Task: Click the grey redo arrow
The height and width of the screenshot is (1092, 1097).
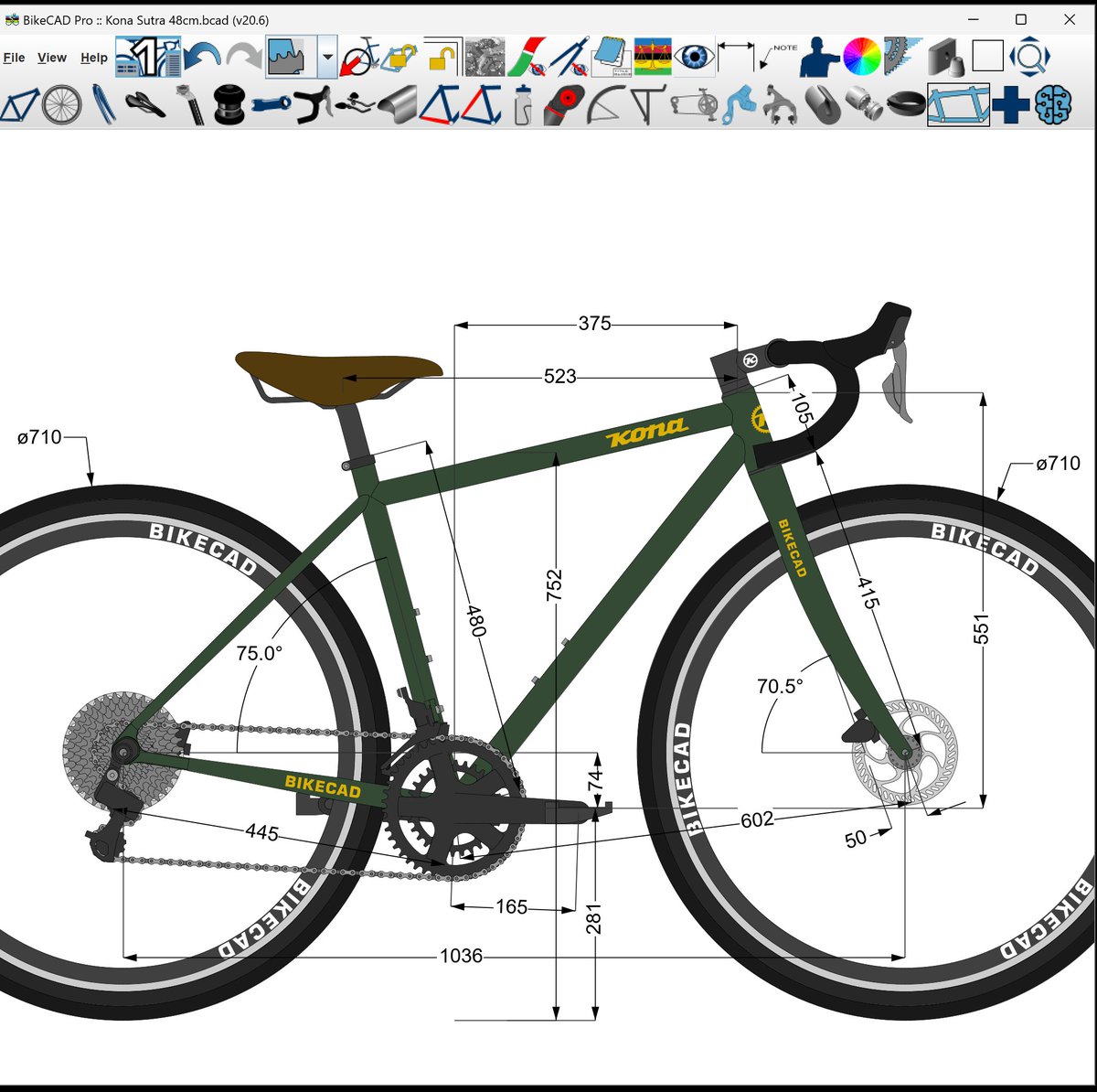Action: (244, 57)
